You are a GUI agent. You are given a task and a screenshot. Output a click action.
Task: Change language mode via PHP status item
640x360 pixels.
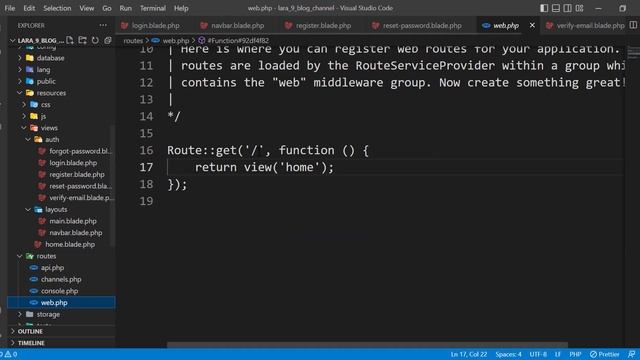click(x=575, y=354)
